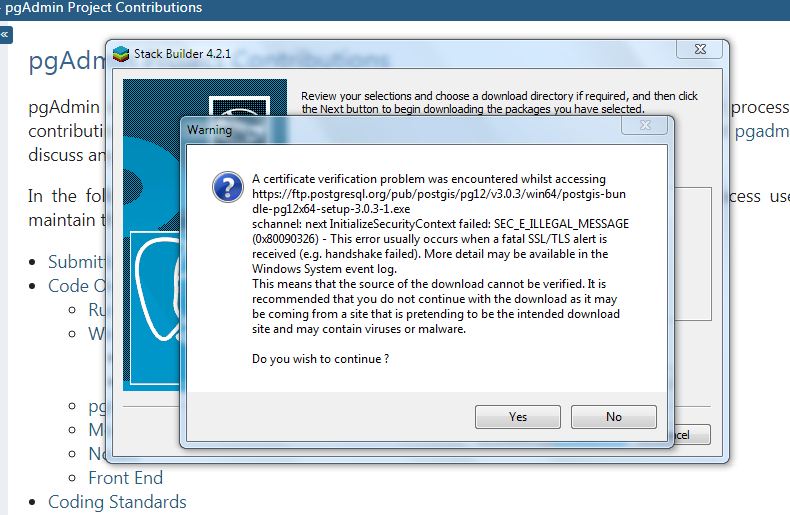
Task: Click the Yes button to continue download
Action: click(517, 417)
